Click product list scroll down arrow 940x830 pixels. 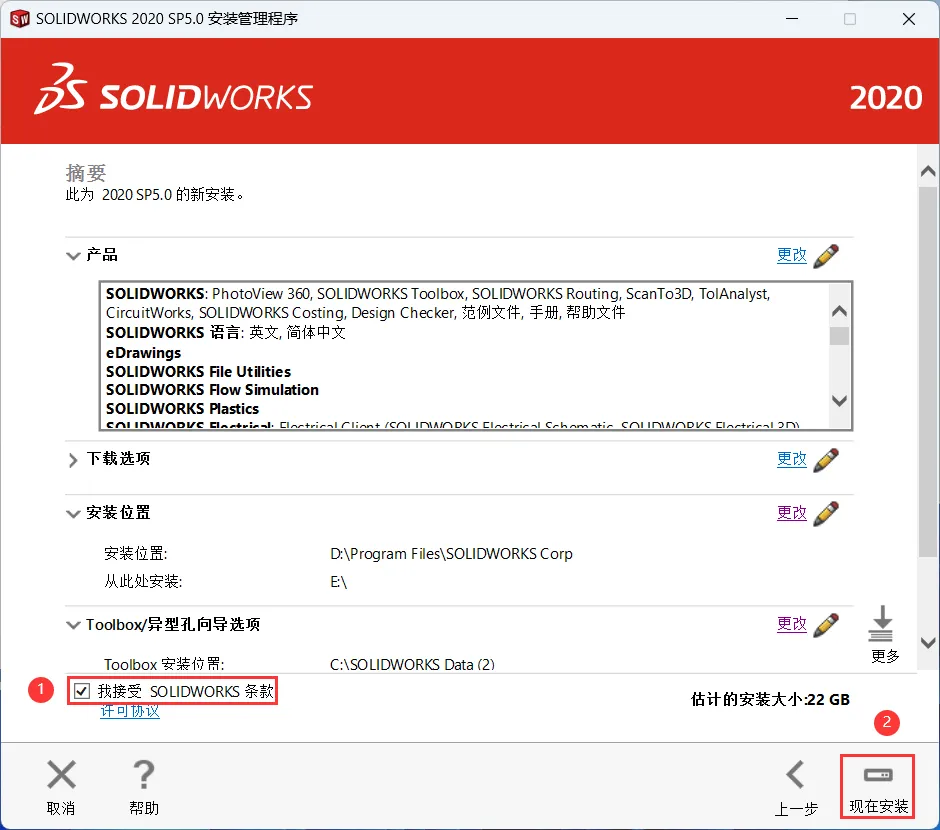839,400
